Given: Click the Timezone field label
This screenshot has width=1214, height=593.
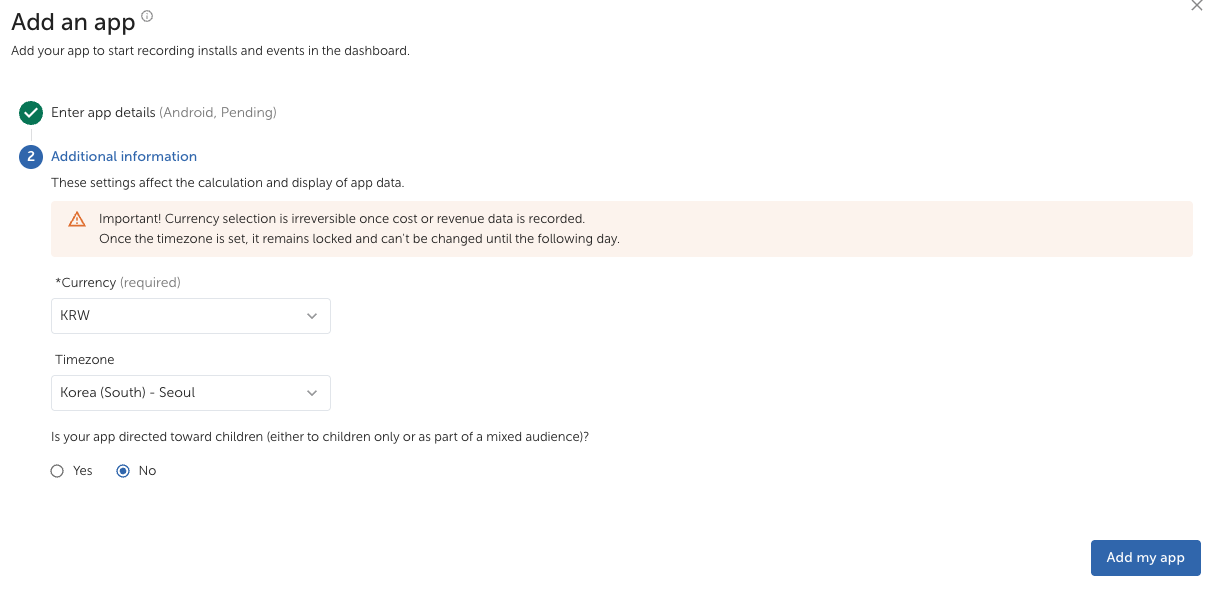Looking at the screenshot, I should (85, 360).
